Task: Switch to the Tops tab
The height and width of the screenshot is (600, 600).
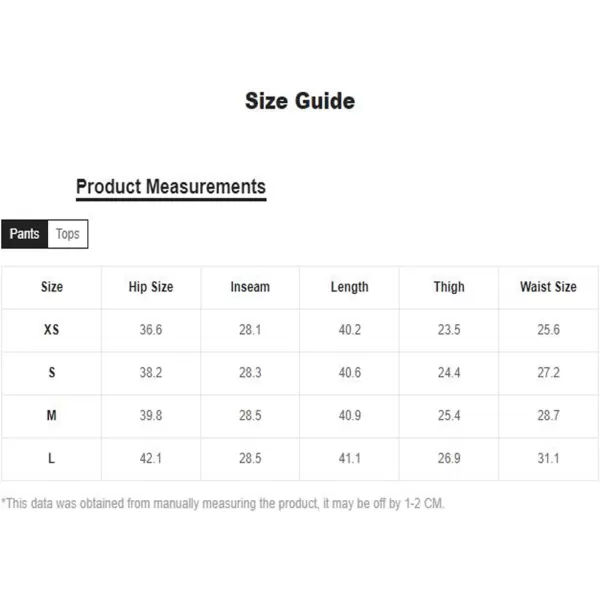Action: coord(68,234)
